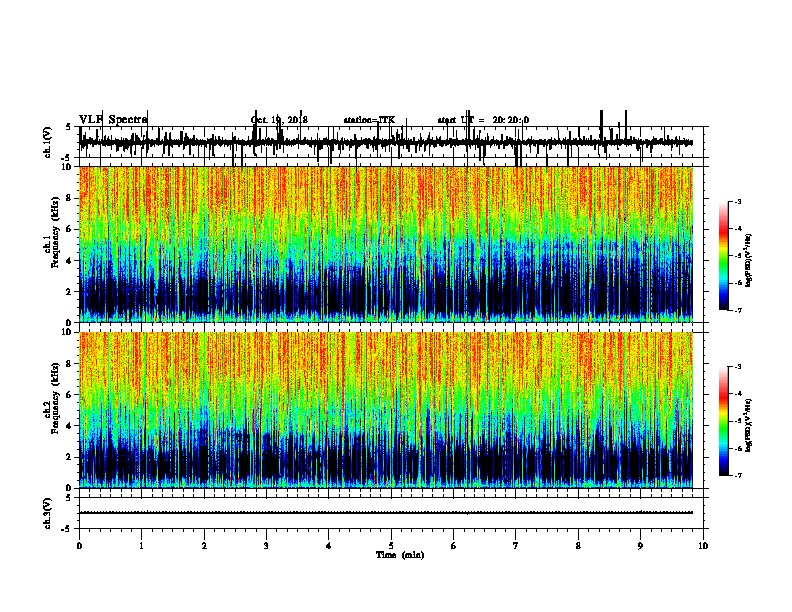Screen dimensions: 792x612
Task: Click the "VLF Spectra" plot title
Action: coord(113,120)
